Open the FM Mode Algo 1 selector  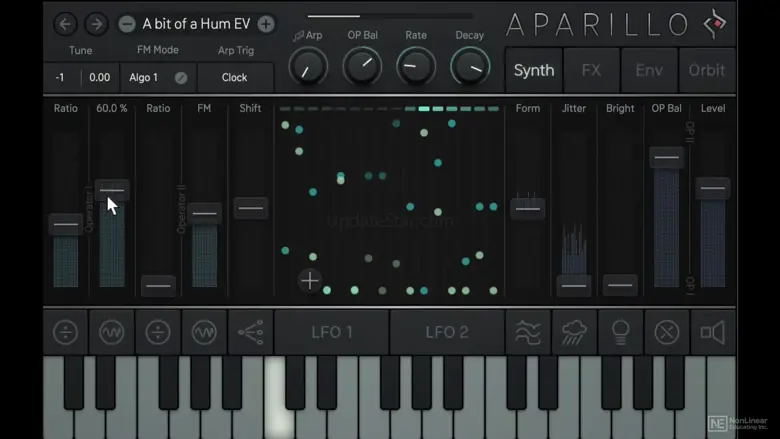click(158, 78)
